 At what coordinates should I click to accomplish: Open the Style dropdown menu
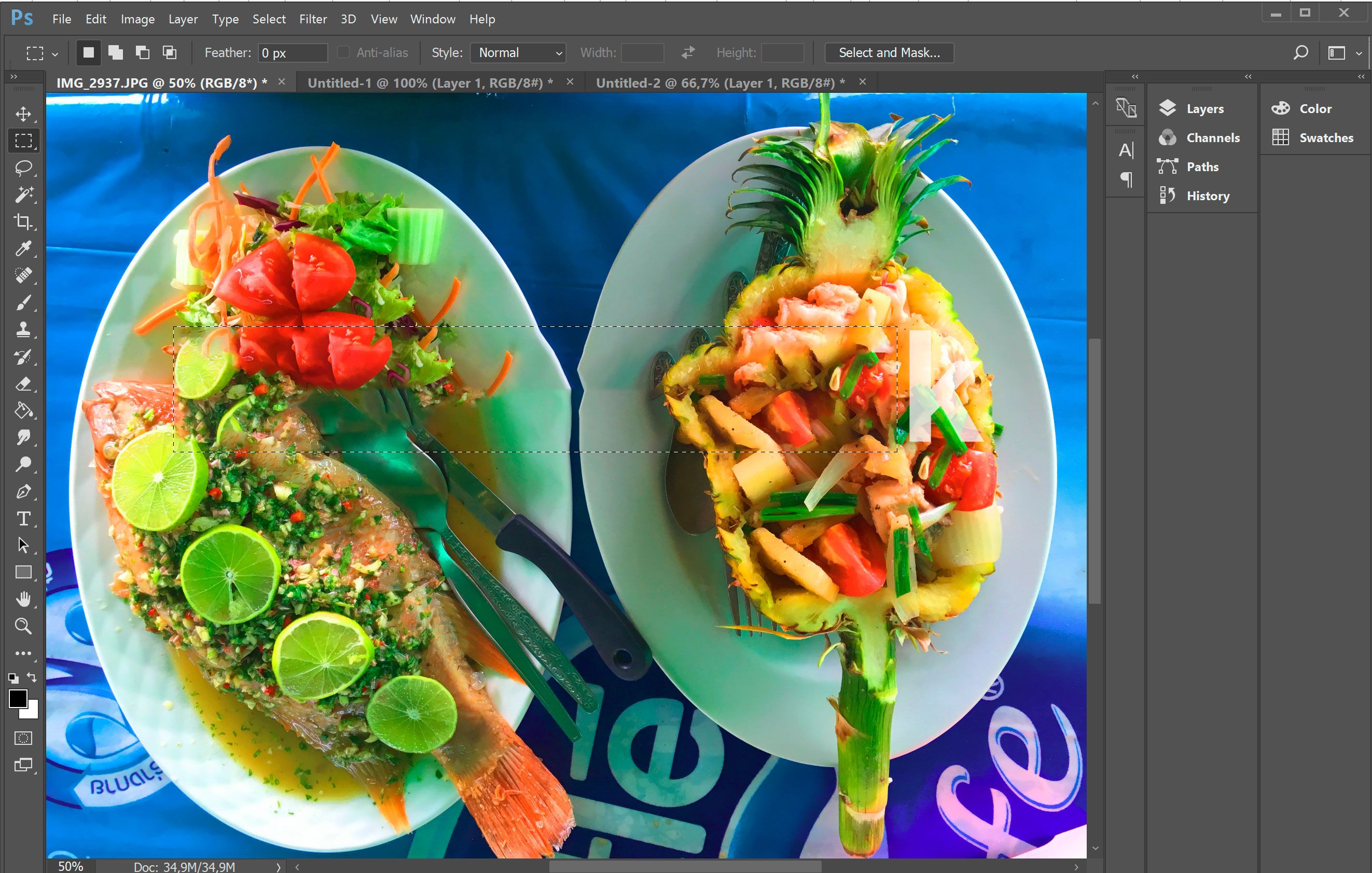click(515, 51)
